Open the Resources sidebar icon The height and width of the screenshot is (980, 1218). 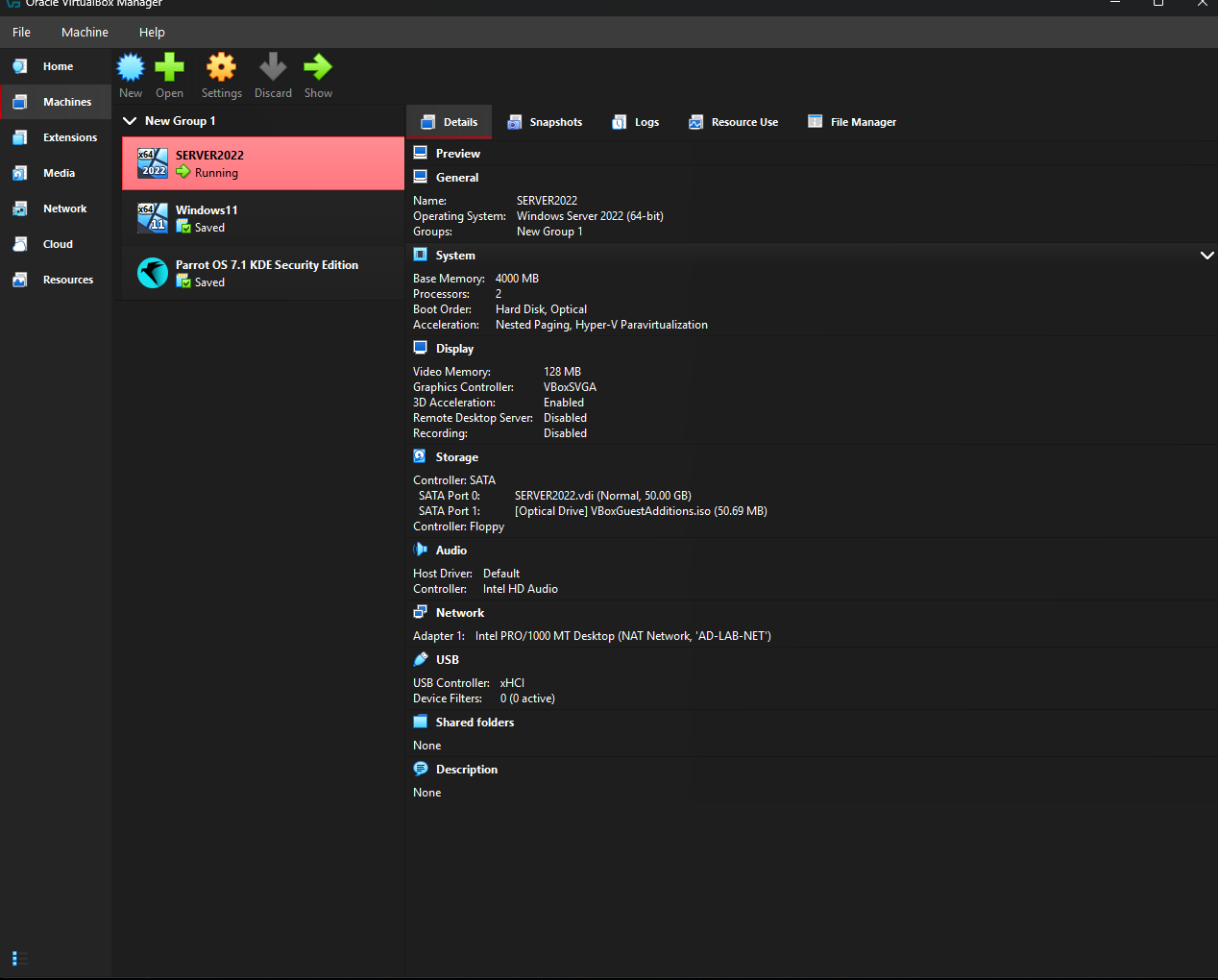coord(20,280)
